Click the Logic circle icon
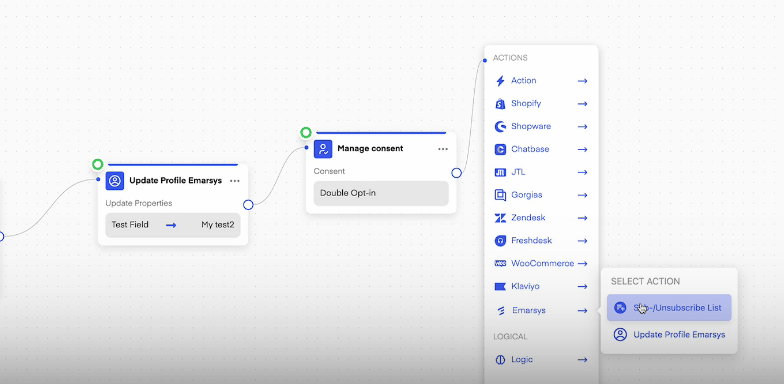Viewport: 784px width, 384px height. 500,360
